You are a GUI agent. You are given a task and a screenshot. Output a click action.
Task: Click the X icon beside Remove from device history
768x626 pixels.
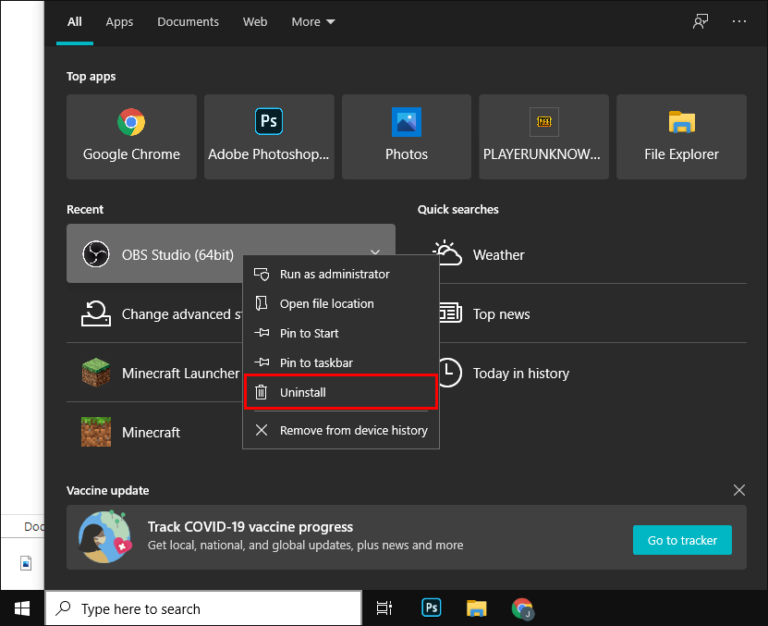tap(262, 430)
